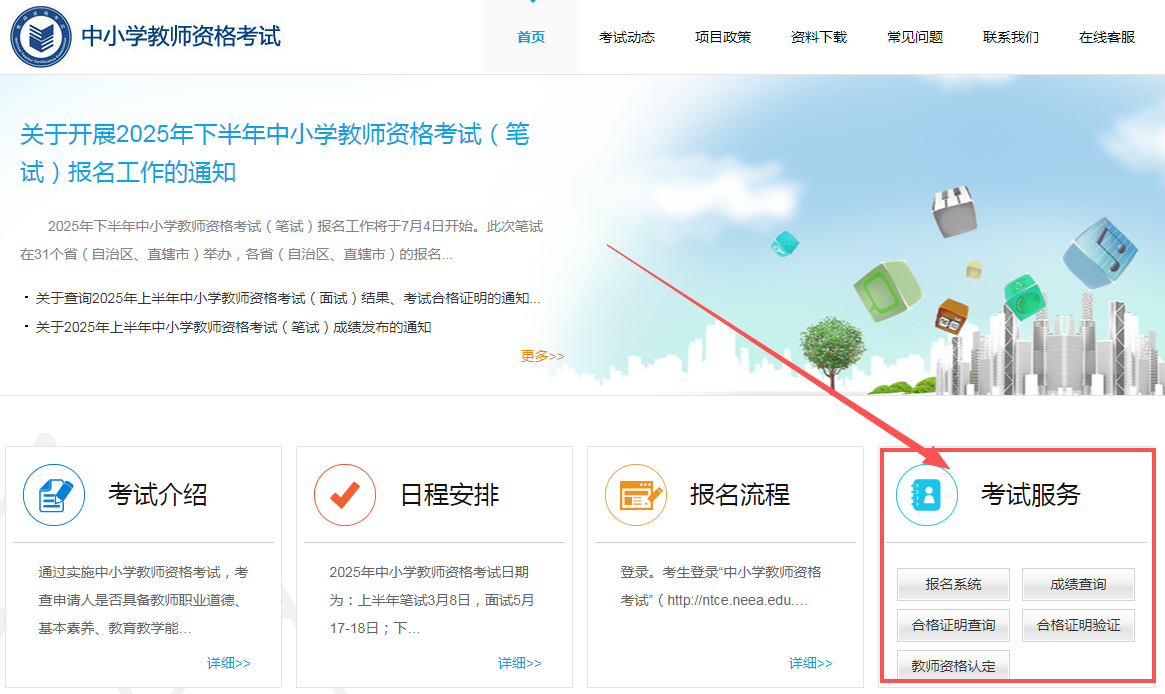Image resolution: width=1165 pixels, height=694 pixels.
Task: Click the 成绩查询 button
Action: [x=1078, y=584]
